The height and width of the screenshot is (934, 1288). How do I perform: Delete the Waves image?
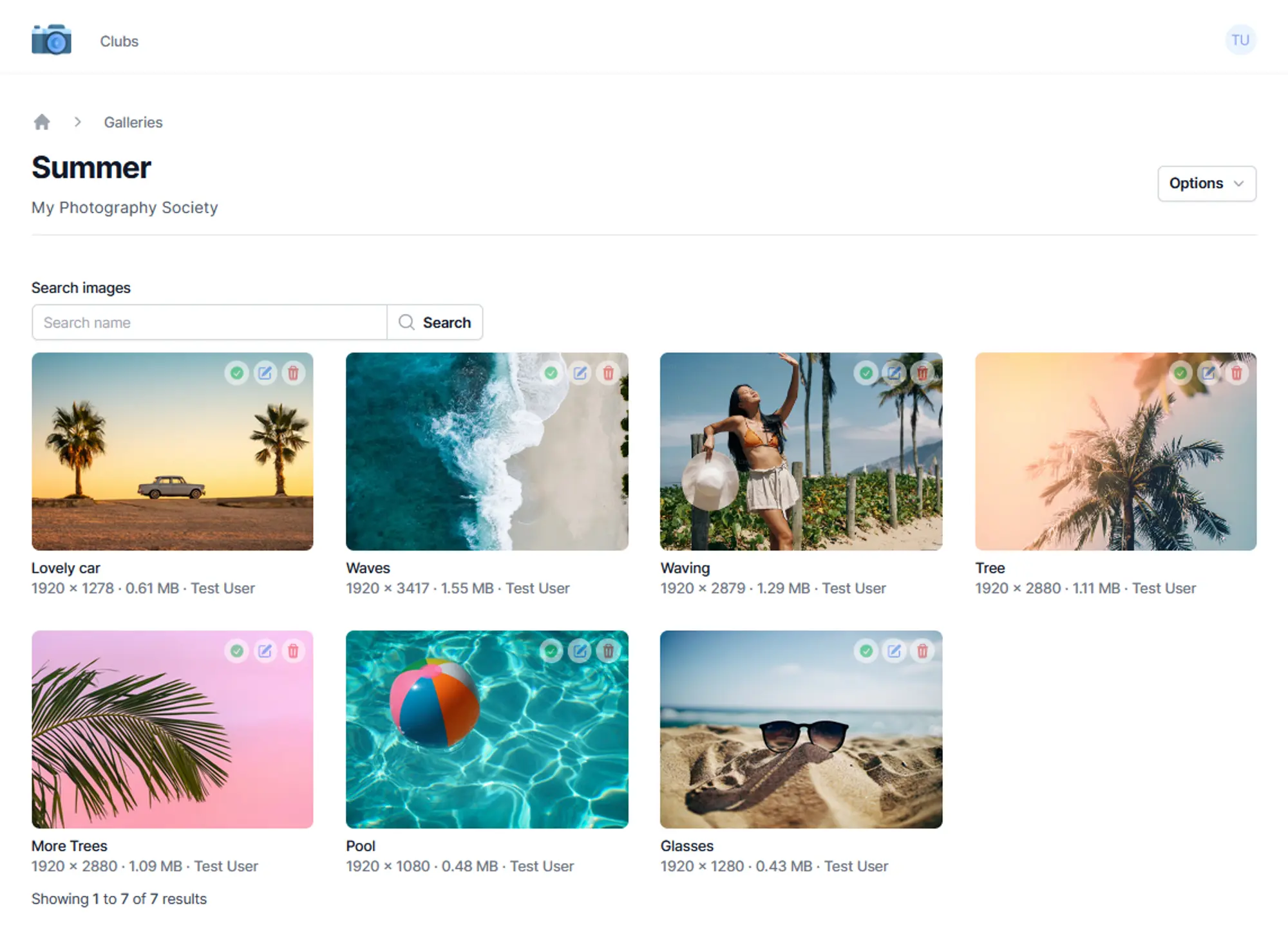pyautogui.click(x=608, y=373)
